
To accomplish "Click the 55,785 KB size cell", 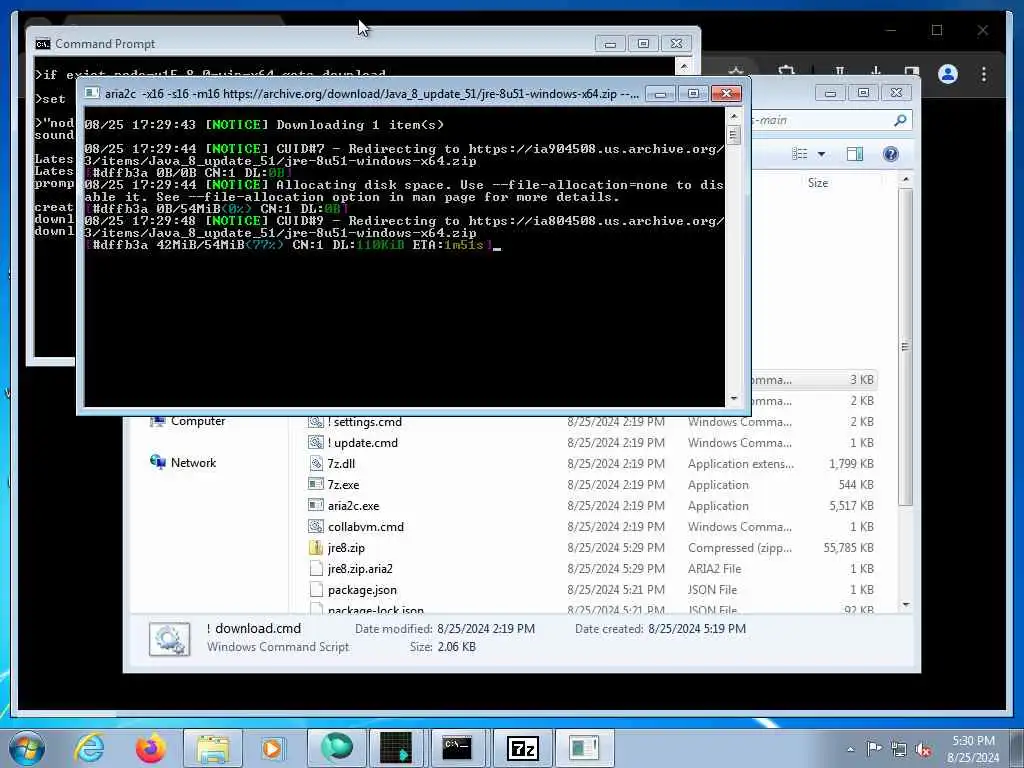I will click(848, 548).
